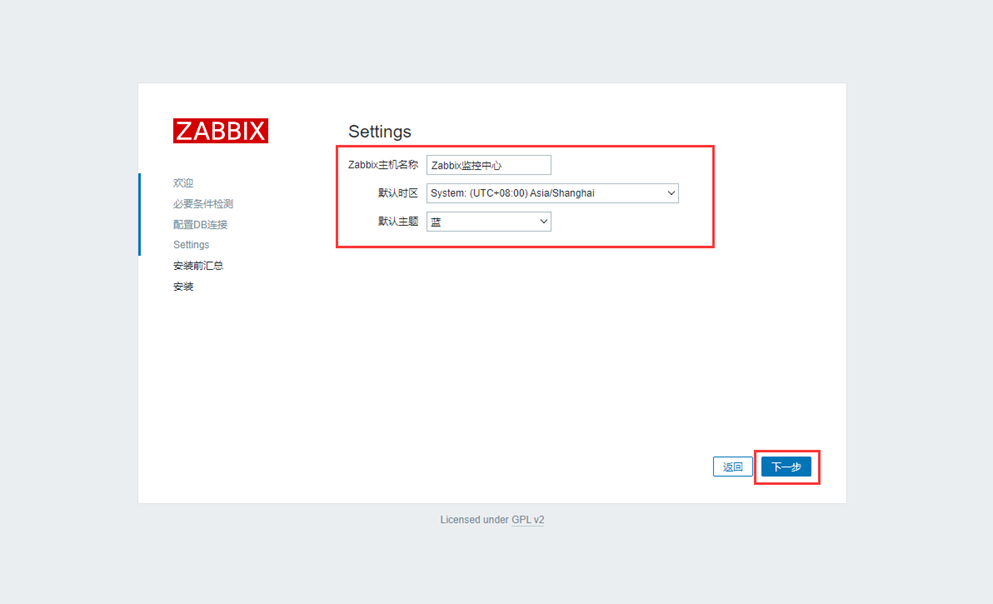Select the 安装前汇总 step in sidebar

198,265
